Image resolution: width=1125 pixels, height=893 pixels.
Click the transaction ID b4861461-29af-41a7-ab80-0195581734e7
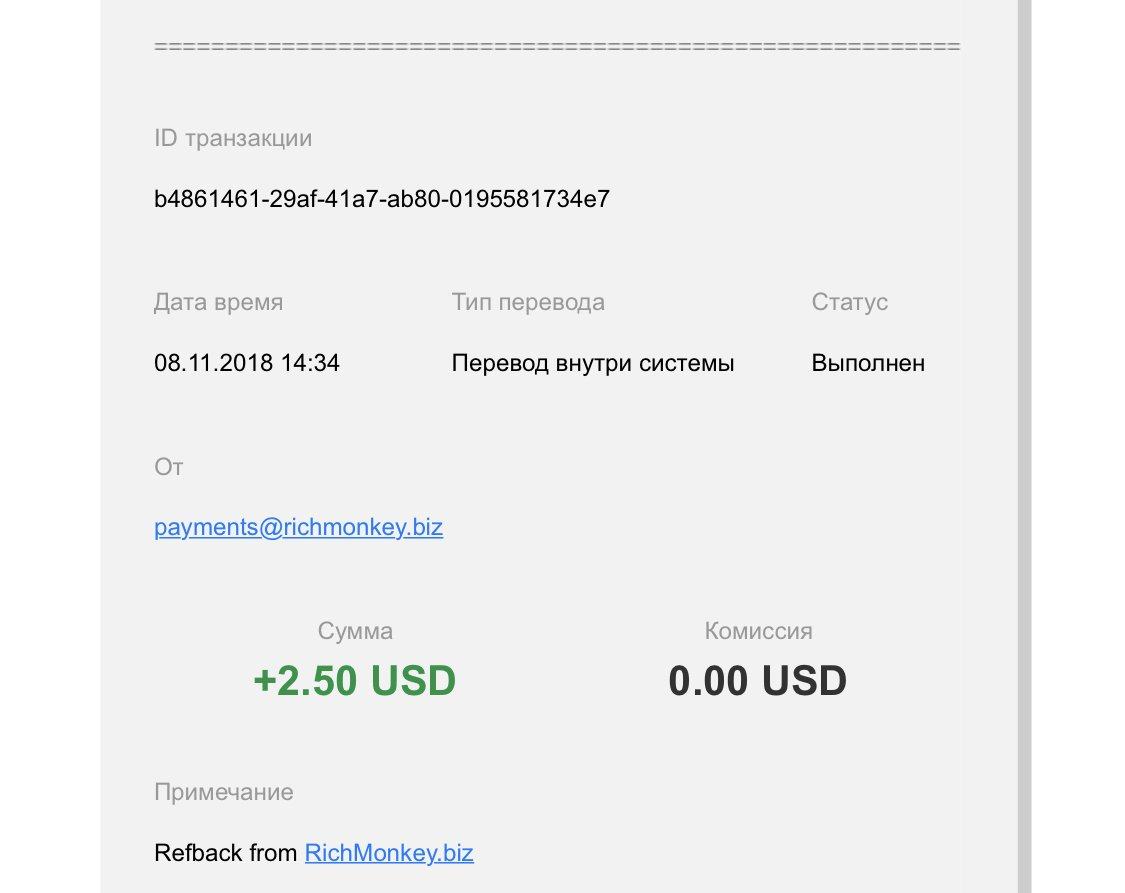(x=382, y=199)
